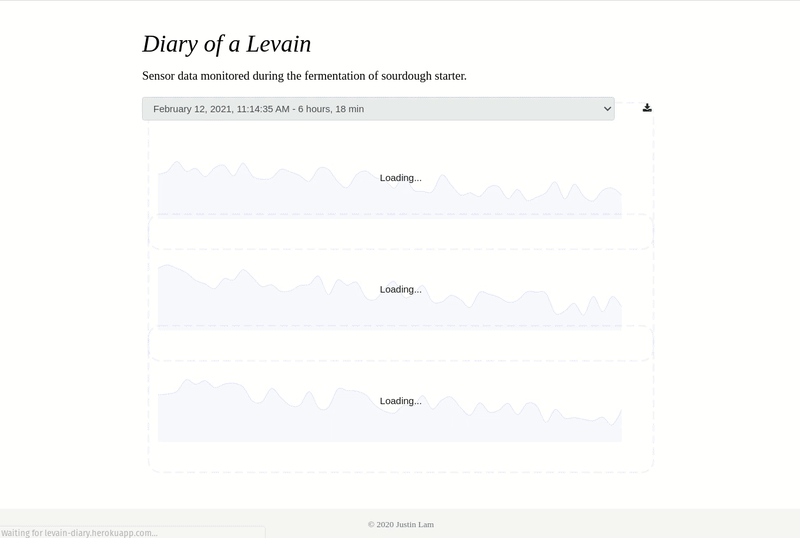The image size is (800, 538).
Task: Click the download icon beside the dropdown
Action: pos(647,108)
